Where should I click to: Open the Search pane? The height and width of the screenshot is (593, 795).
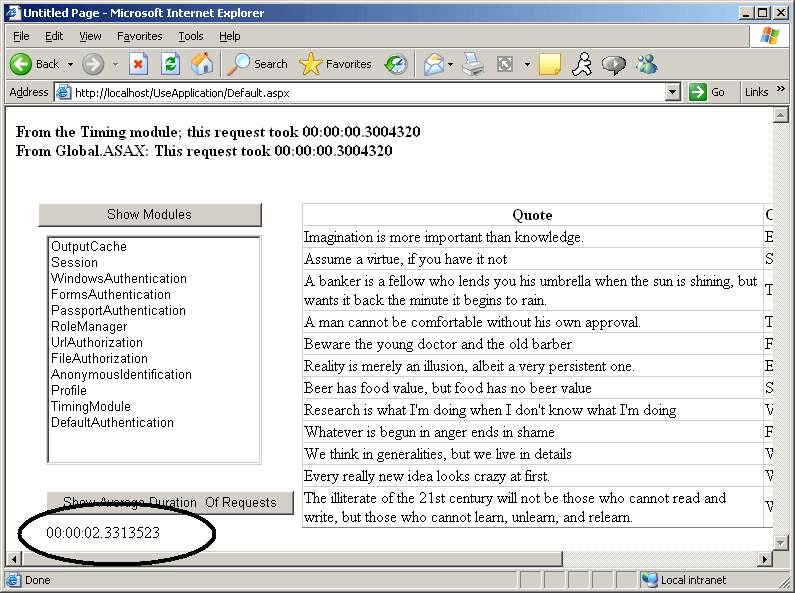click(258, 64)
